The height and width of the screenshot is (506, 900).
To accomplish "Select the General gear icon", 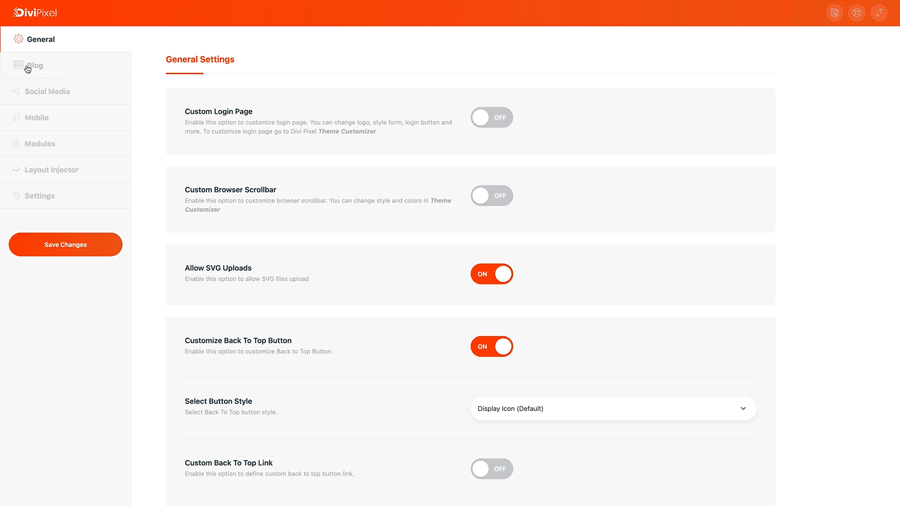I will click(18, 39).
